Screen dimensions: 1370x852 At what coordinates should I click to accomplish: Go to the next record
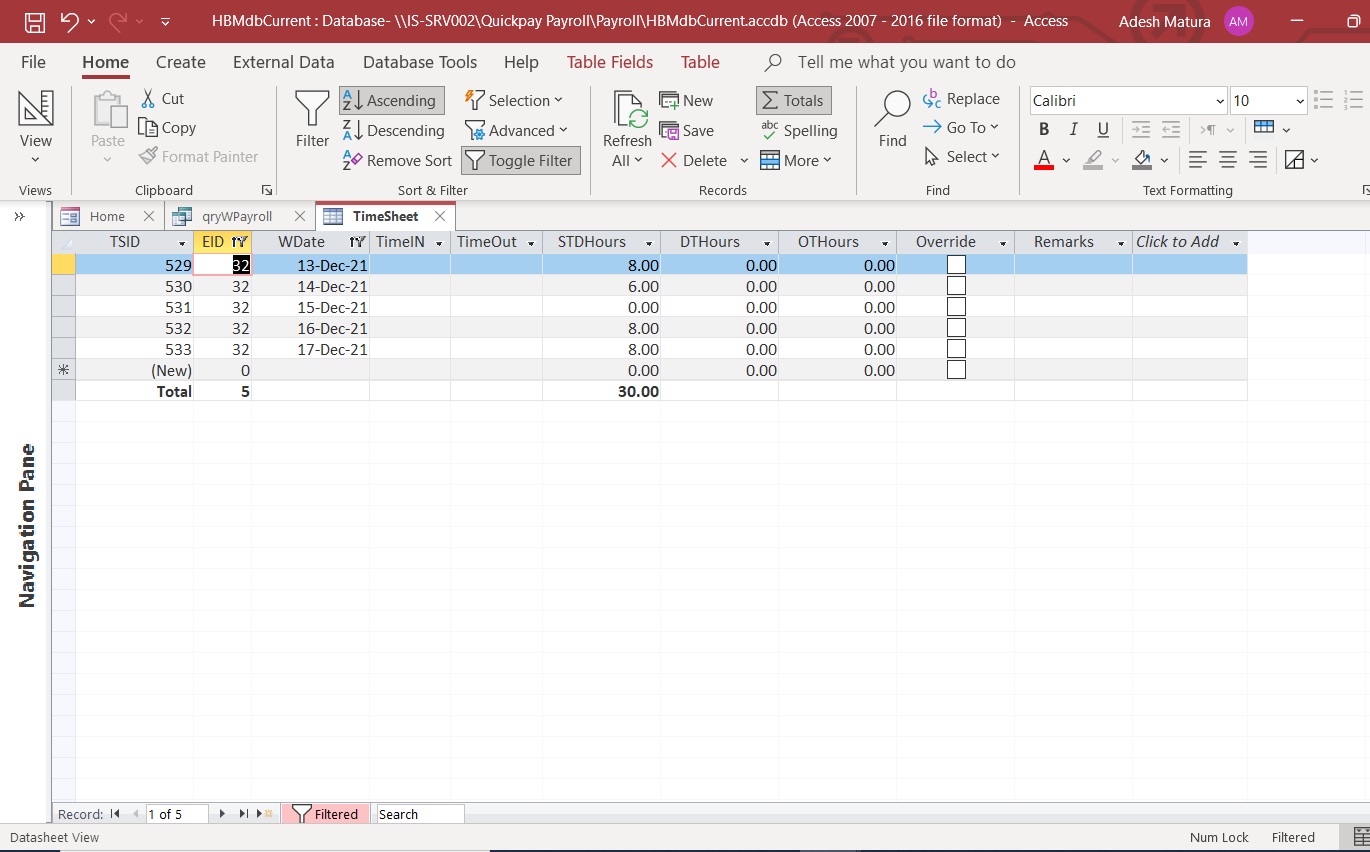coord(222,814)
